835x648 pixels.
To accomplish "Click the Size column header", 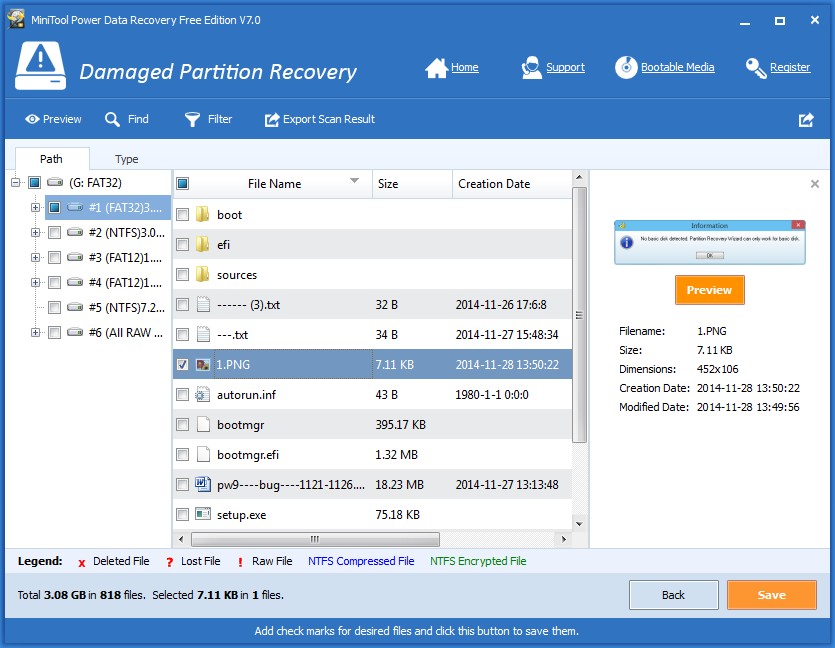I will point(412,184).
